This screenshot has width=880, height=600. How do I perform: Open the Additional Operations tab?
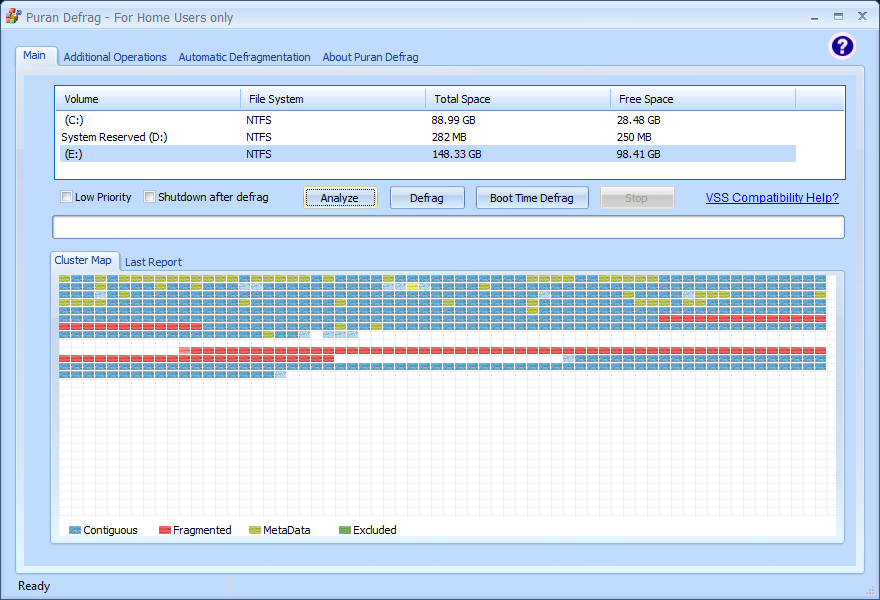(x=115, y=57)
